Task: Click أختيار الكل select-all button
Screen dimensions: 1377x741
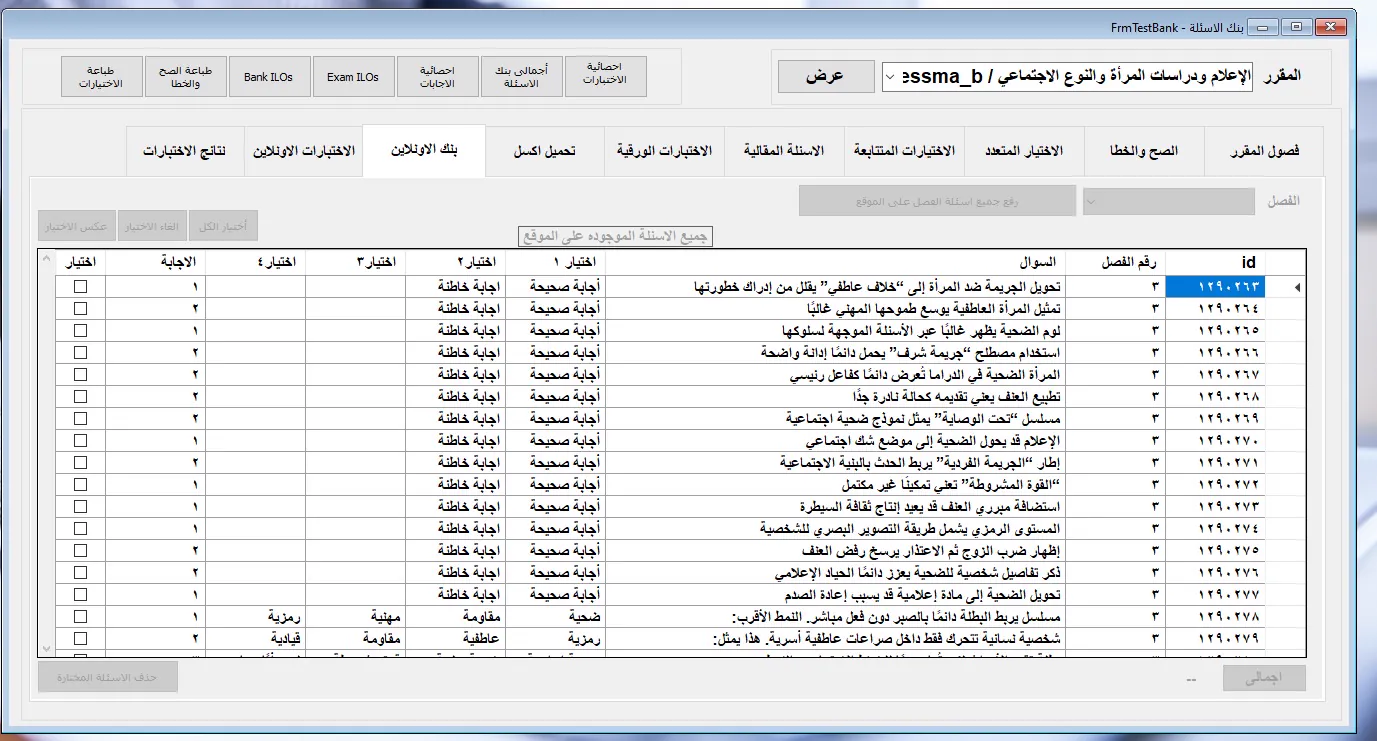Action: (x=224, y=226)
